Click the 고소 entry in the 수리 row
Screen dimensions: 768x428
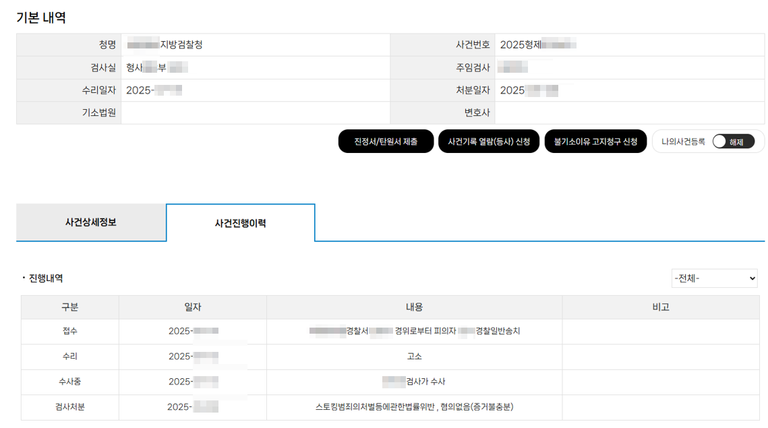pyautogui.click(x=414, y=356)
